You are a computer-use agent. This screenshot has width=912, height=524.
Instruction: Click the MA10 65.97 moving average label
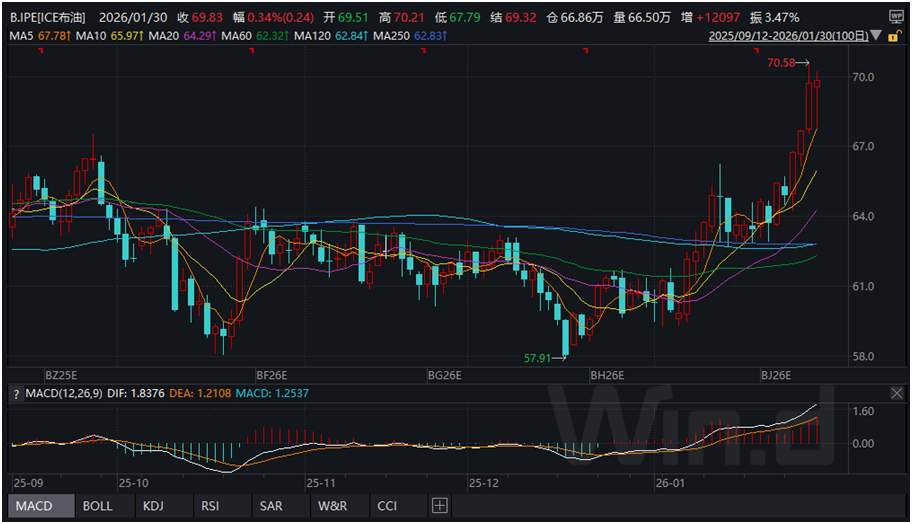coord(110,36)
